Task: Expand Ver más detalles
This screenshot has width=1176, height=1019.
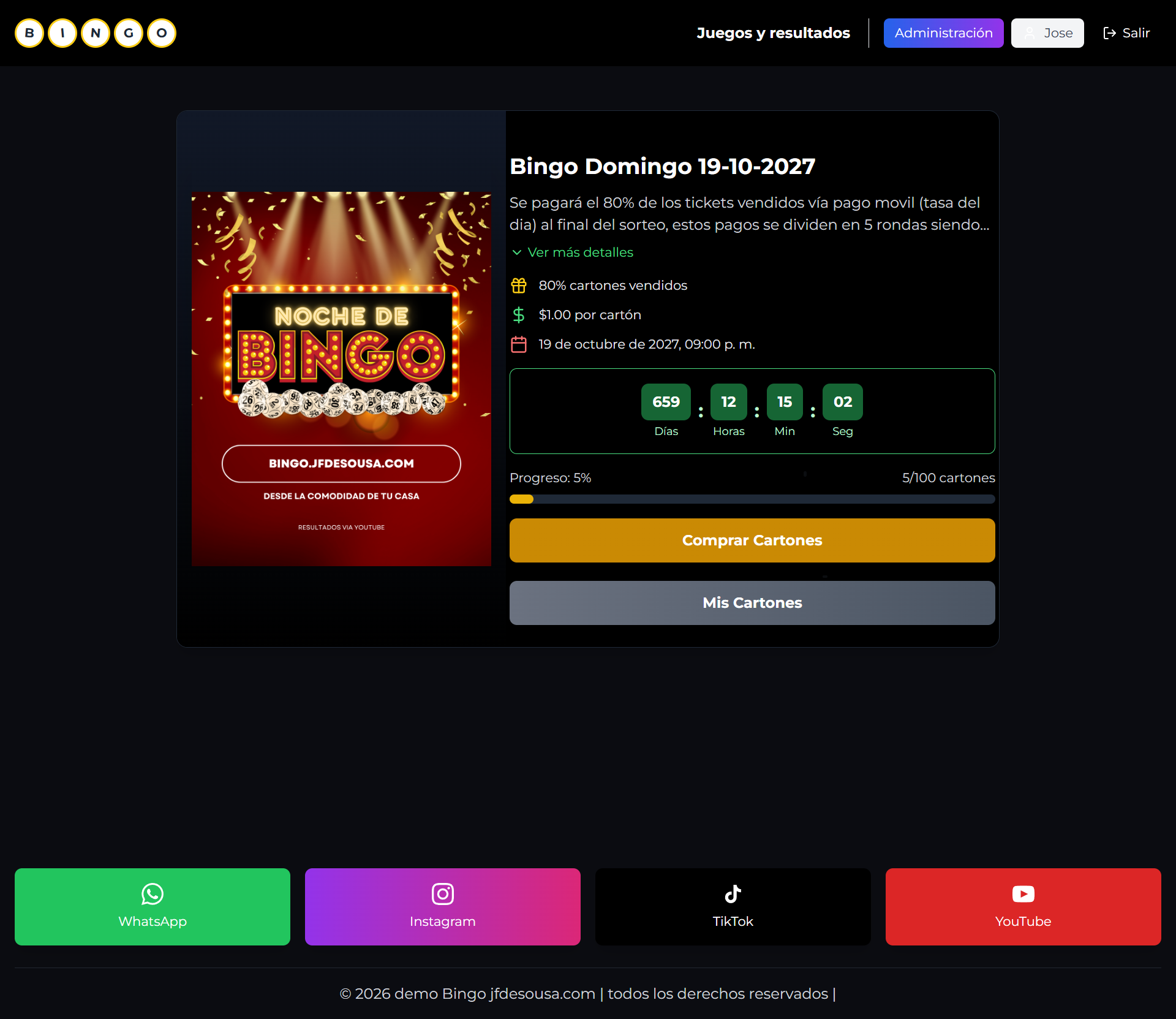Action: 580,252
